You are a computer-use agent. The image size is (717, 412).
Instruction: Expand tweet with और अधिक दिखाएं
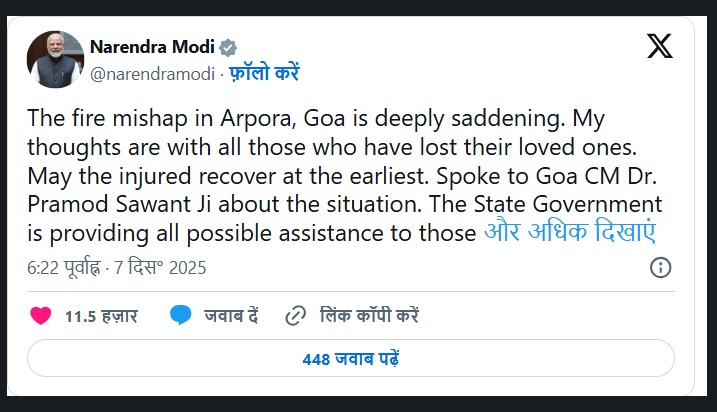568,233
